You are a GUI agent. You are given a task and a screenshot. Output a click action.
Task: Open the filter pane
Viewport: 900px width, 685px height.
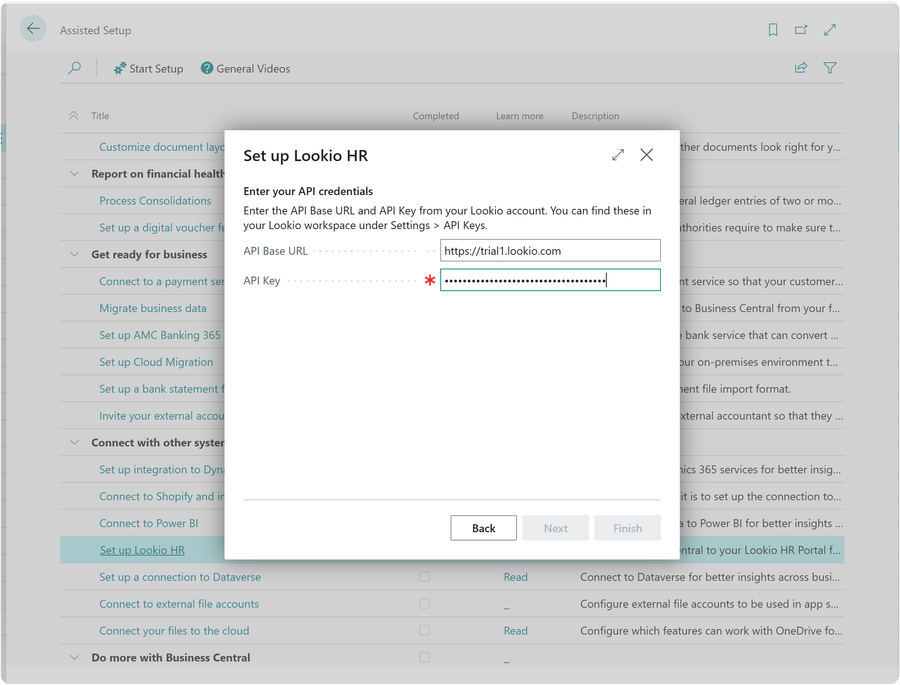[x=830, y=68]
